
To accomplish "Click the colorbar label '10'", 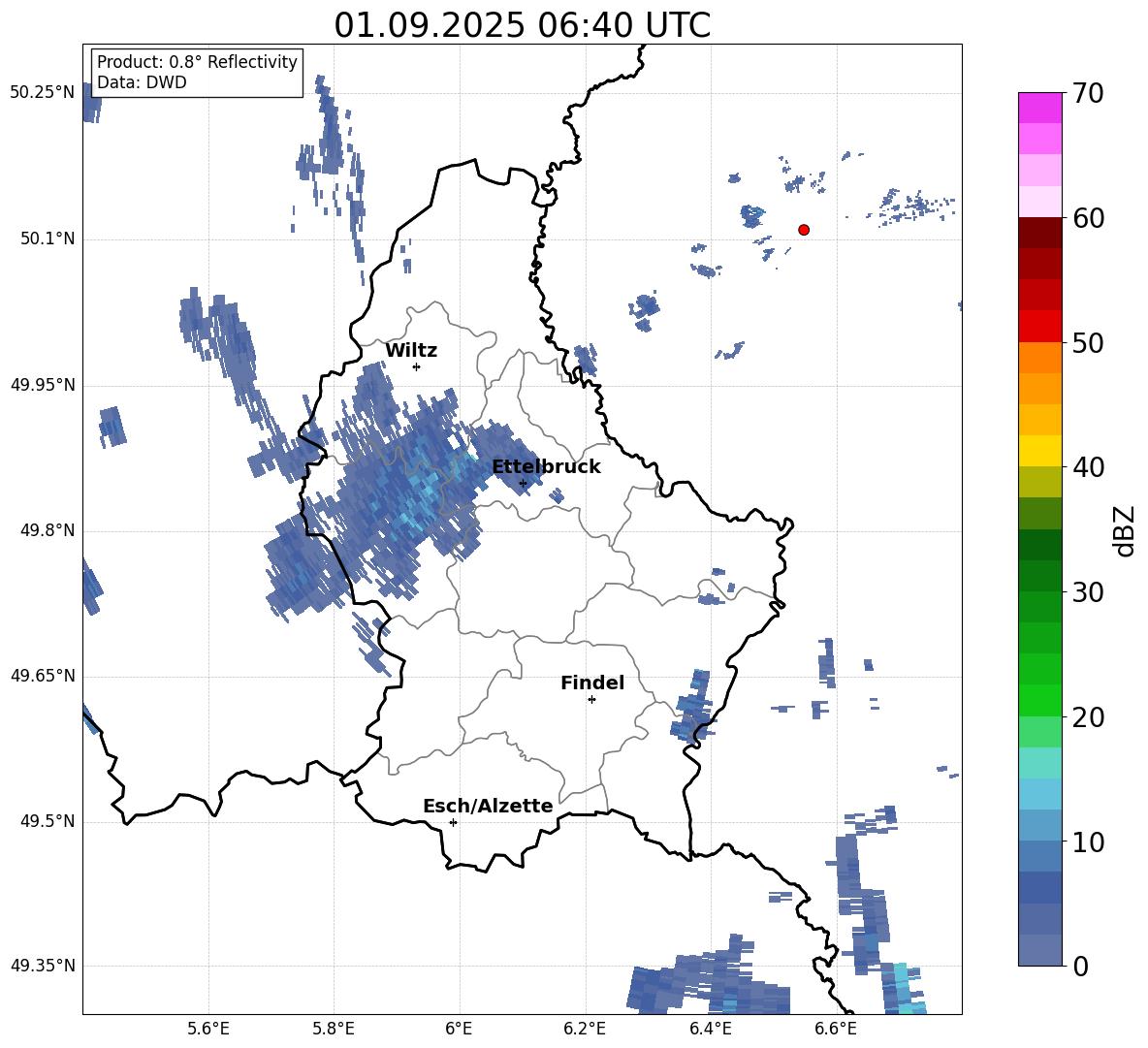I will click(x=1088, y=842).
